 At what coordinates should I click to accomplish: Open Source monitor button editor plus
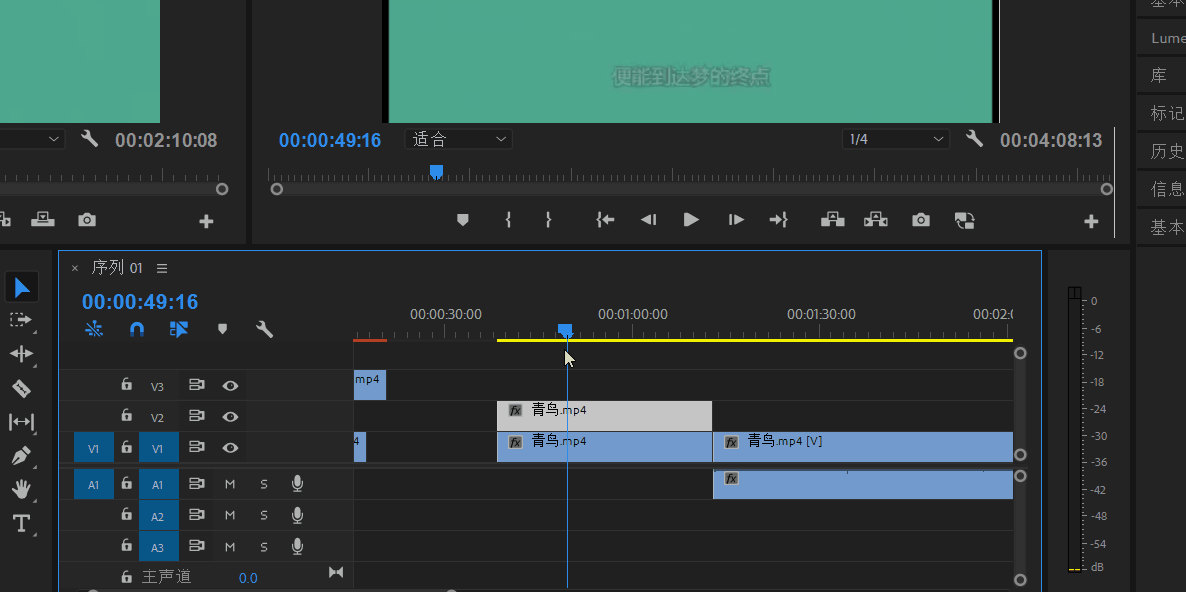click(206, 222)
